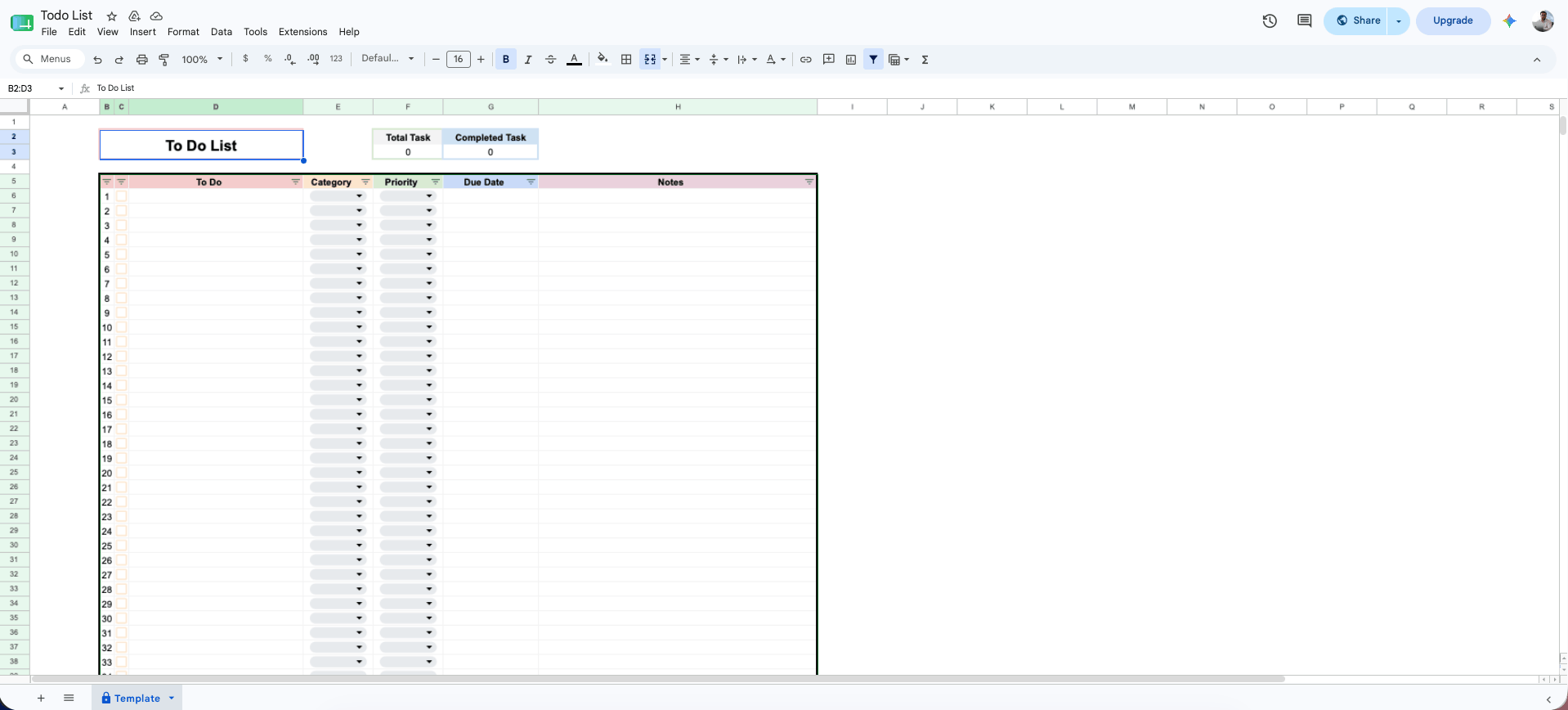The width and height of the screenshot is (1568, 710).
Task: Check the checkbox for task 1
Action: pyautogui.click(x=122, y=196)
